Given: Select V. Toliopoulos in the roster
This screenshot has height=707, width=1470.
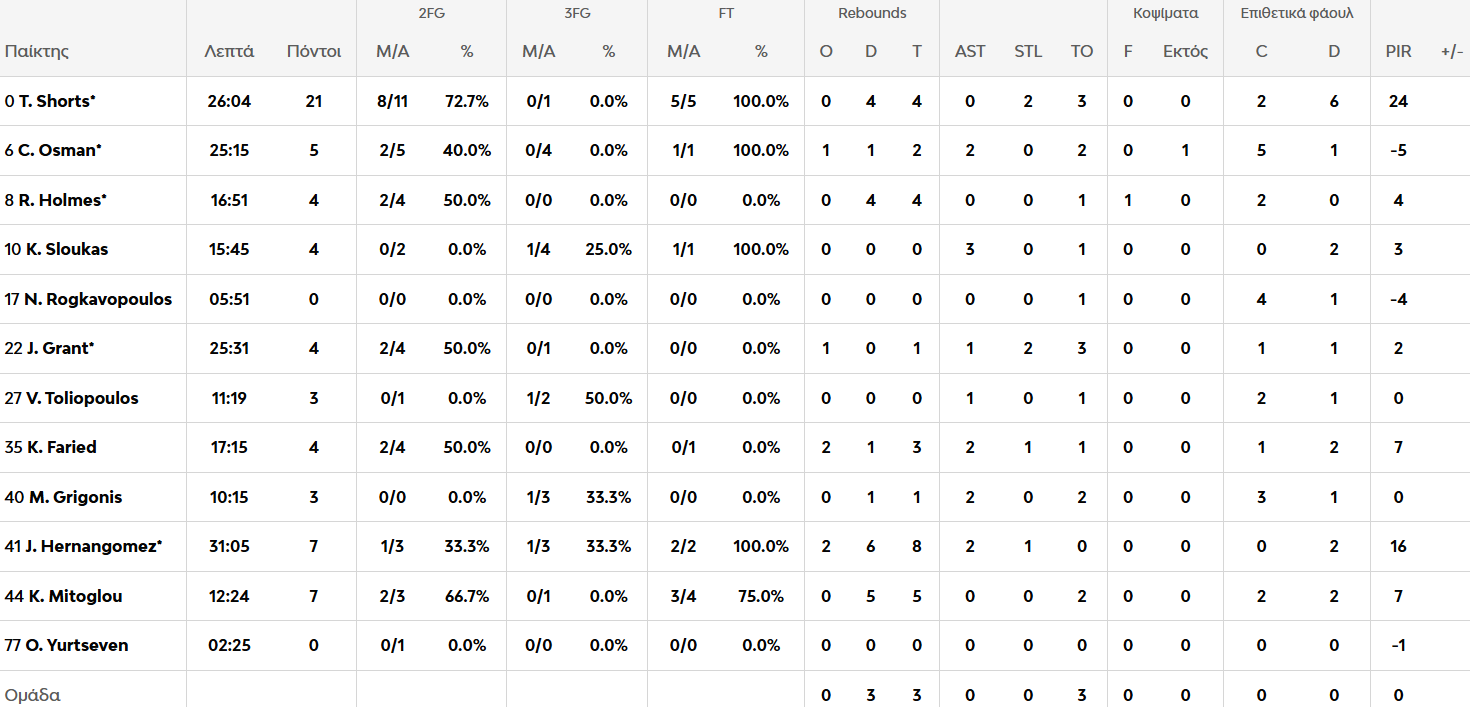Looking at the screenshot, I should (x=82, y=398).
